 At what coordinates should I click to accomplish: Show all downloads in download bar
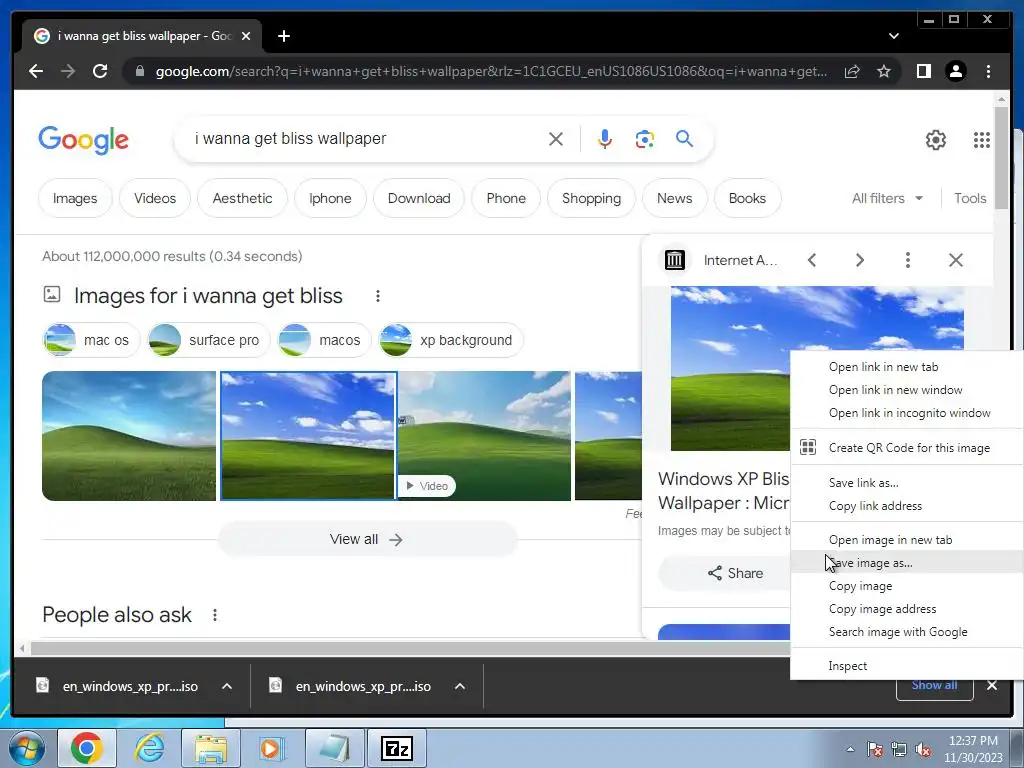tap(935, 685)
